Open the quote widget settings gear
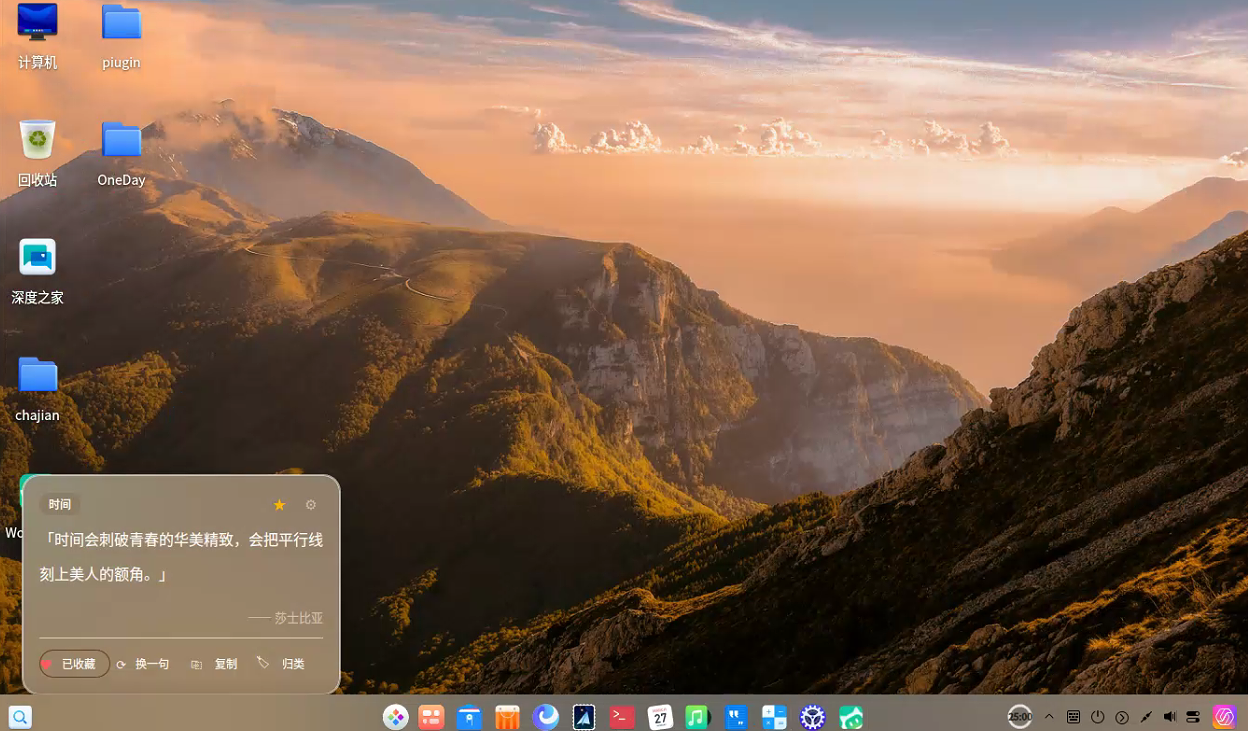This screenshot has height=731, width=1248. [x=311, y=505]
